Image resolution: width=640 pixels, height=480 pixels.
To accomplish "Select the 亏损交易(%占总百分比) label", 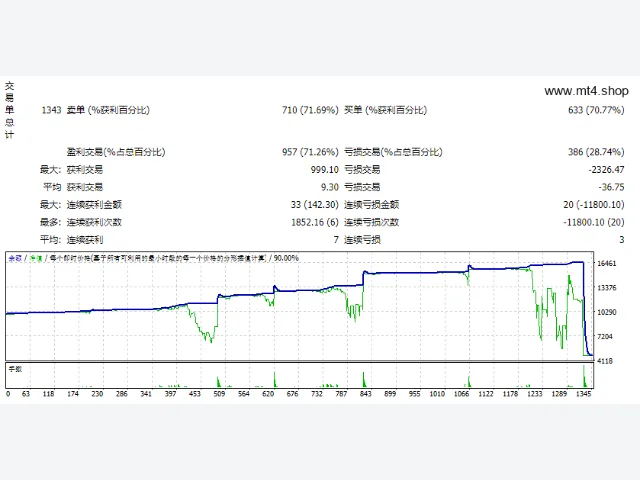I will click(393, 152).
